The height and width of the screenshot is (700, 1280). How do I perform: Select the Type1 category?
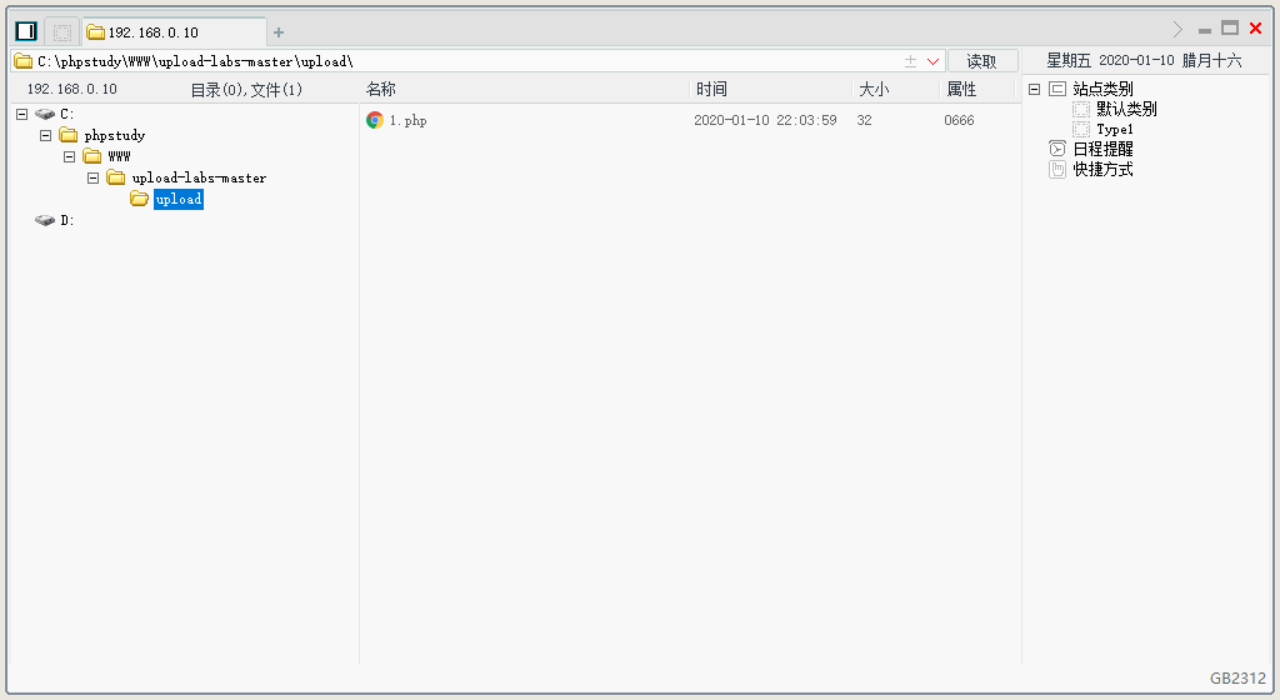pyautogui.click(x=1115, y=129)
